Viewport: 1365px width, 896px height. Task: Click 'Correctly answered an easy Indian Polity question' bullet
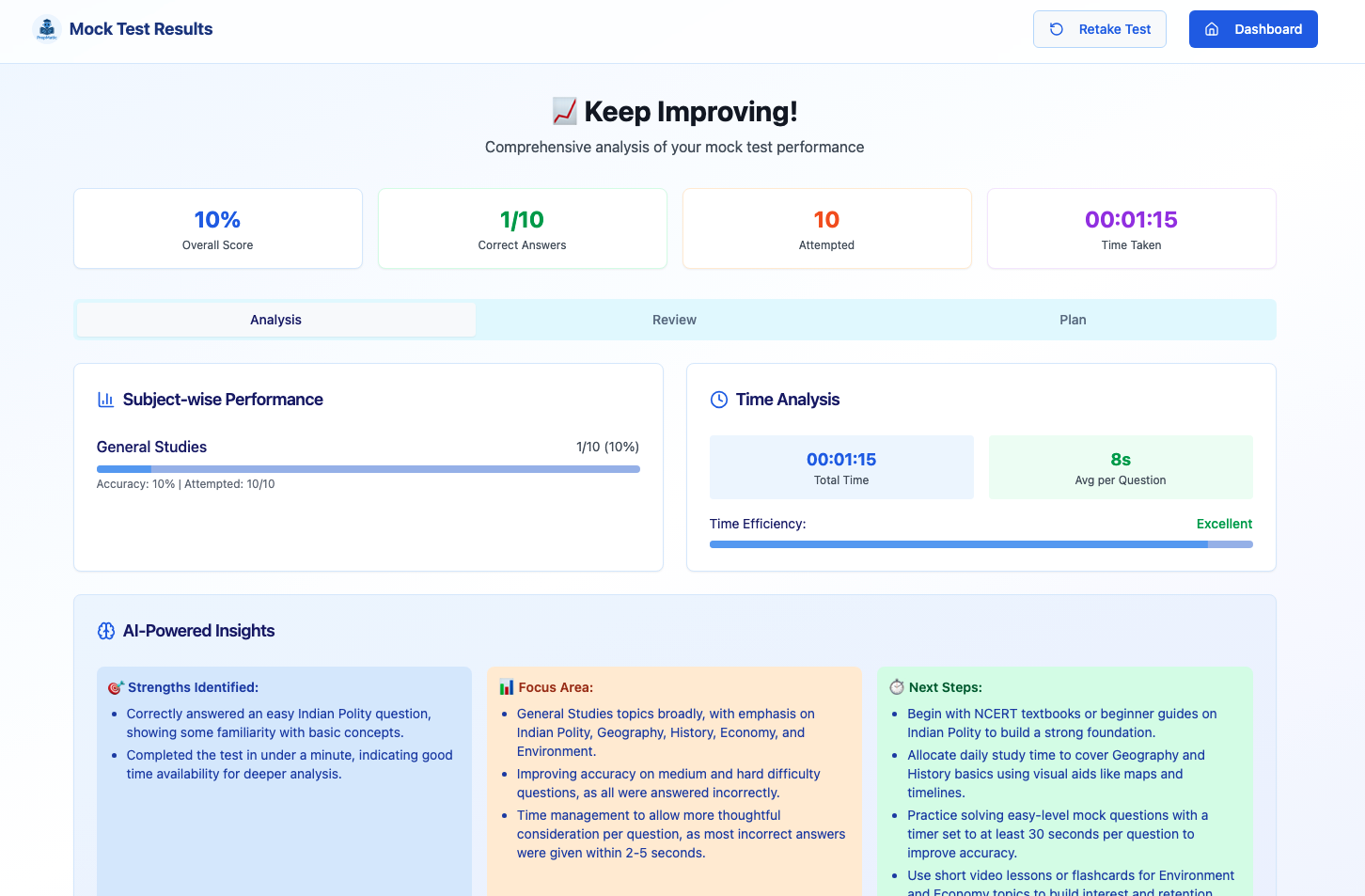point(279,723)
